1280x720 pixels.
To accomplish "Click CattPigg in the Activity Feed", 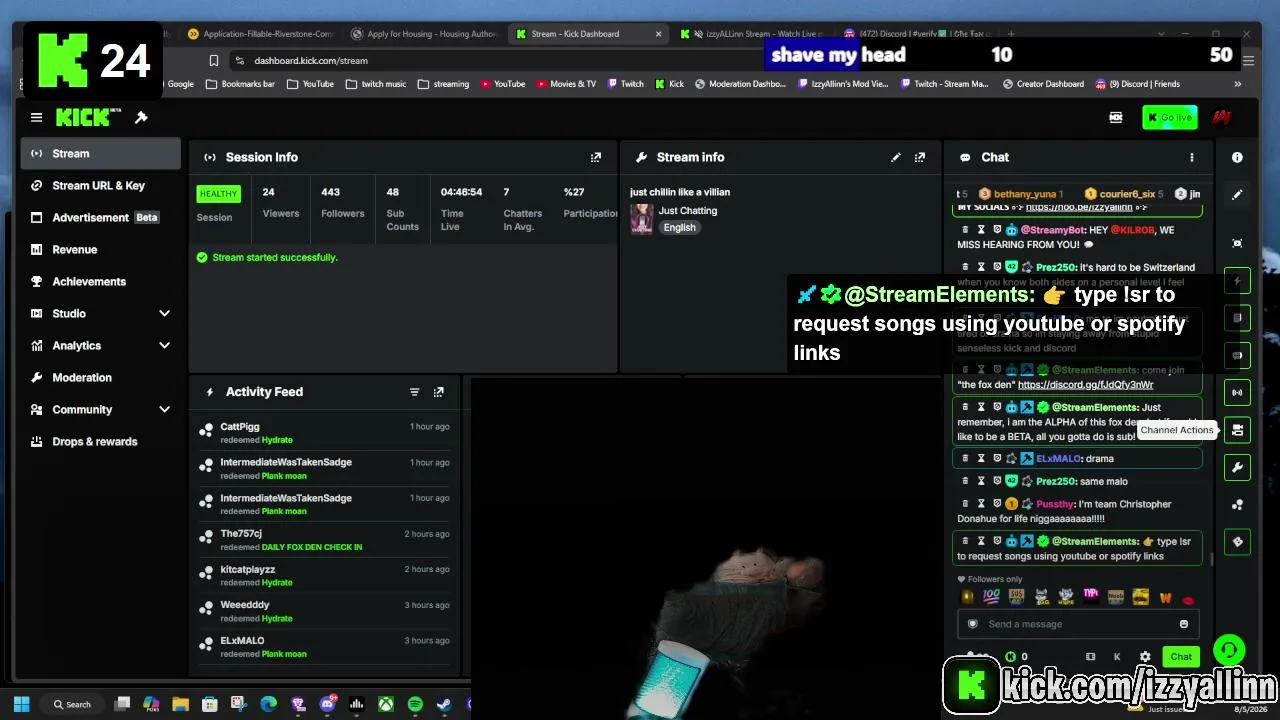I will pyautogui.click(x=240, y=427).
